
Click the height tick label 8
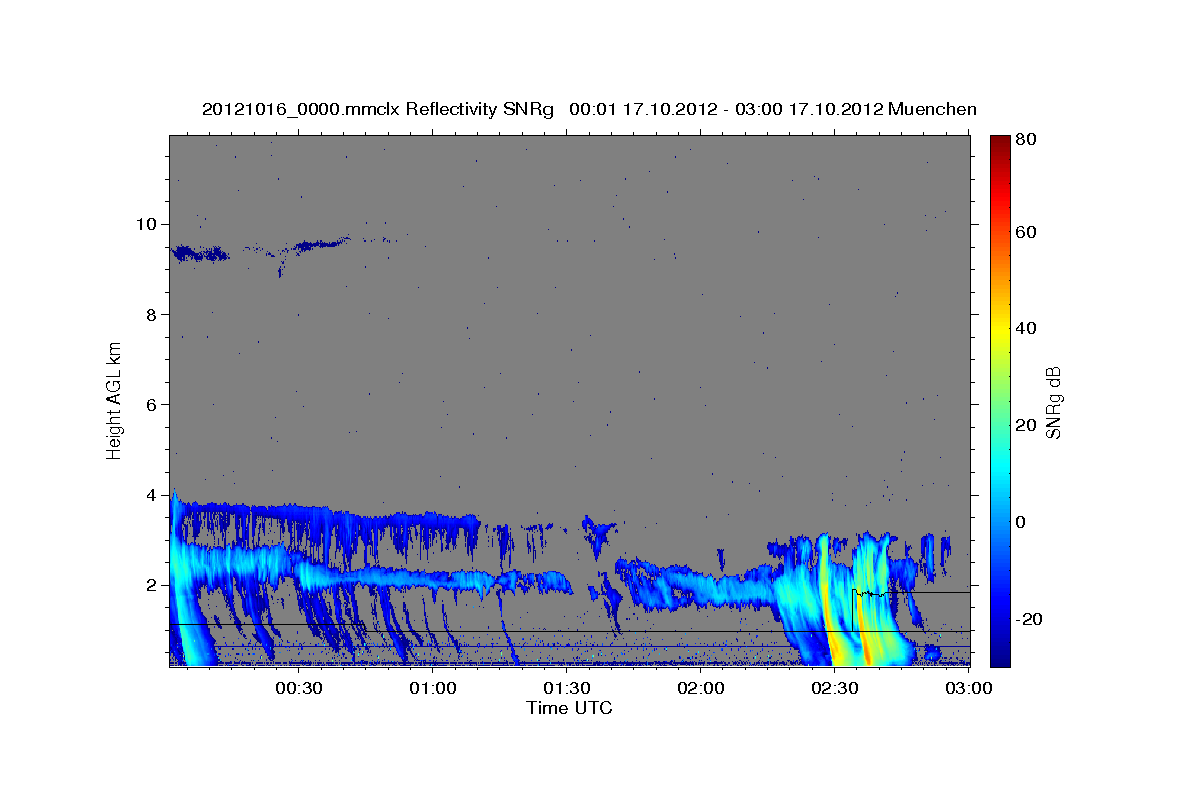point(150,314)
